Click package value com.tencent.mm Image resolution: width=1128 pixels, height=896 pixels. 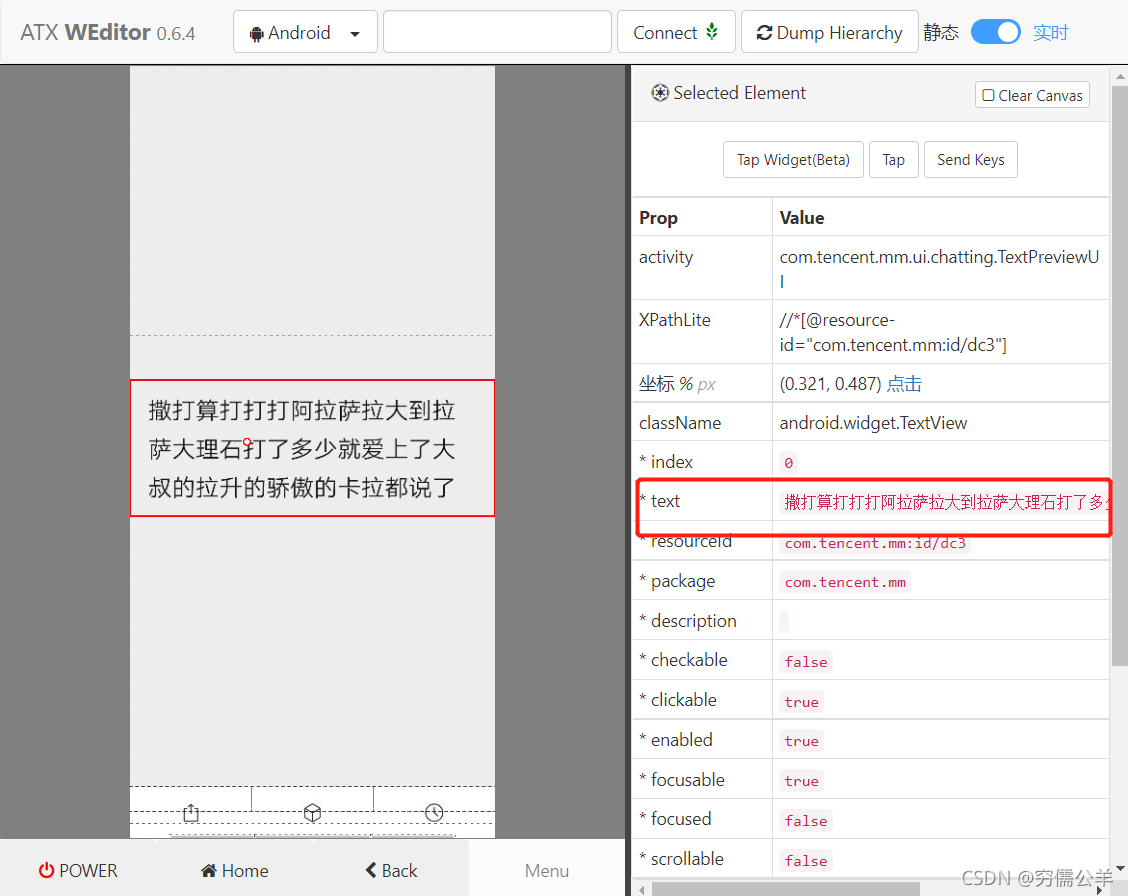(x=845, y=582)
